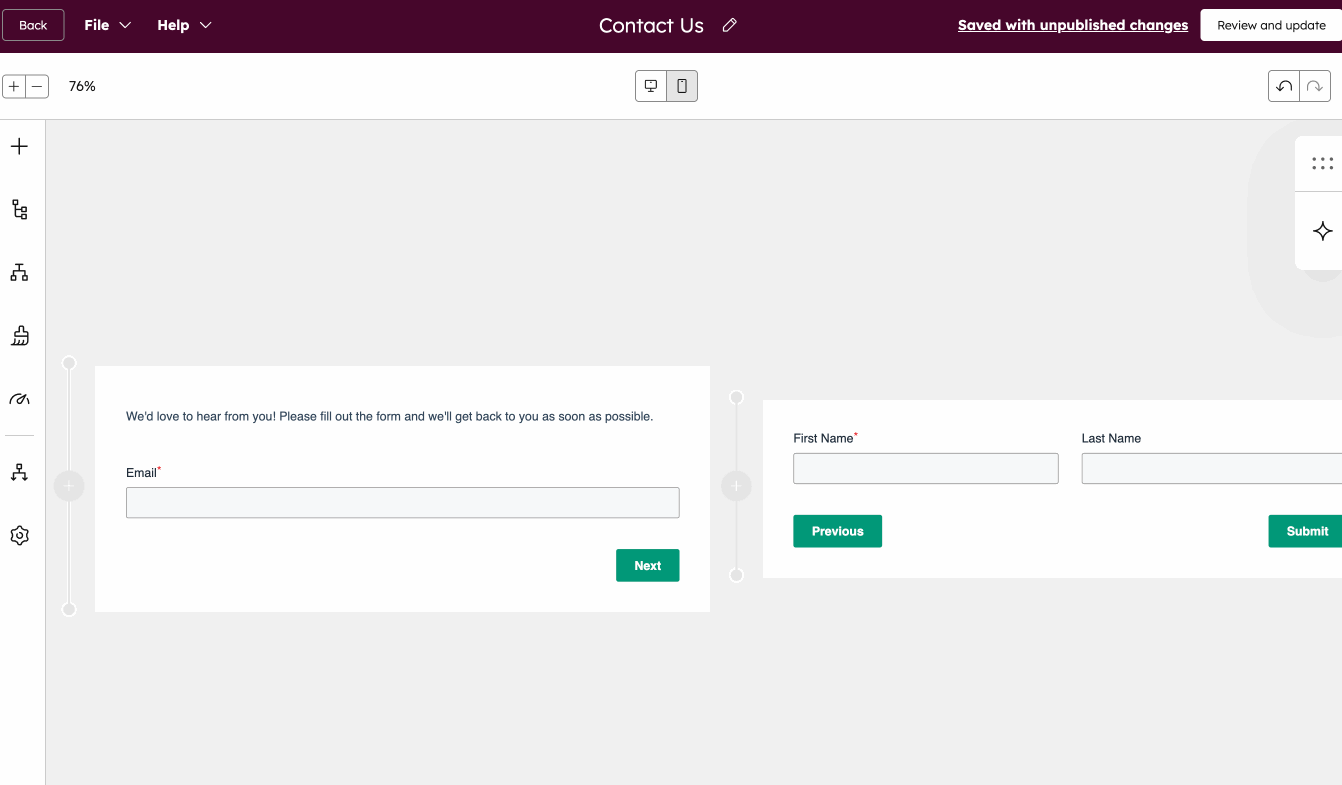Screen dimensions: 1342x785
Task: Open the logic workflow panel
Action: (19, 471)
